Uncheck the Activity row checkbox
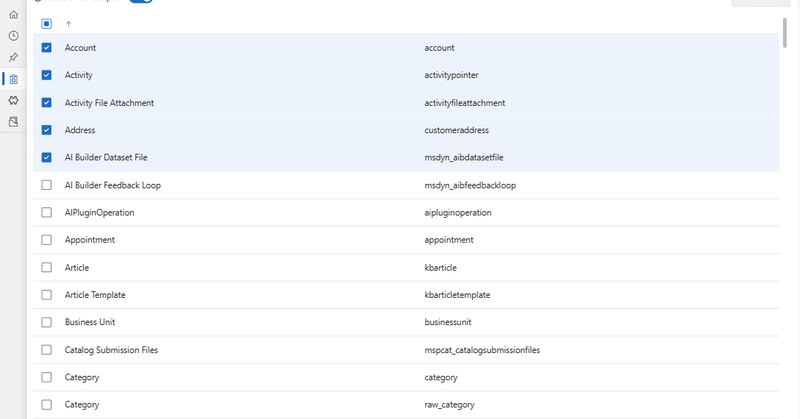The image size is (800, 419). click(46, 75)
